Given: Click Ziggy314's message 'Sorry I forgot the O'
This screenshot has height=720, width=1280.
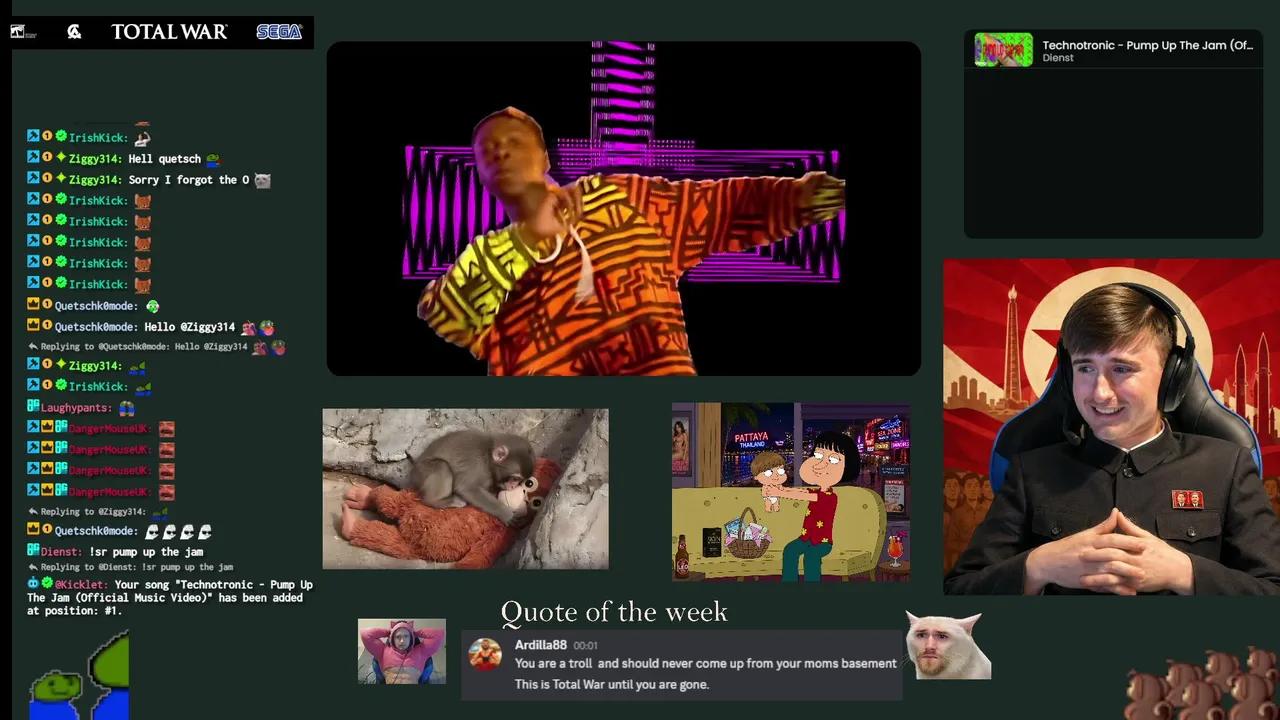Looking at the screenshot, I should (x=189, y=180).
